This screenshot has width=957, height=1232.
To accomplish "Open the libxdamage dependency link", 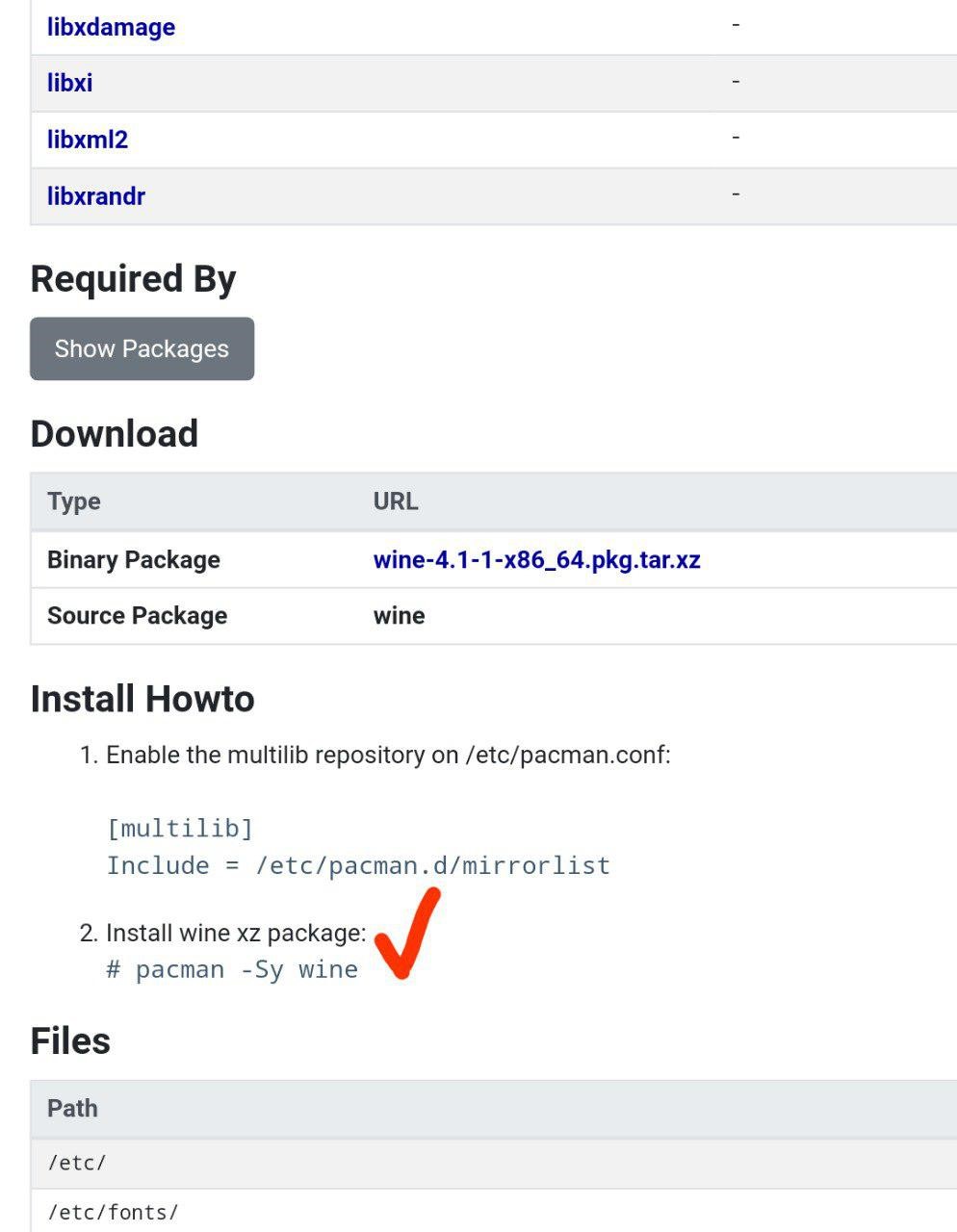I will tap(111, 27).
